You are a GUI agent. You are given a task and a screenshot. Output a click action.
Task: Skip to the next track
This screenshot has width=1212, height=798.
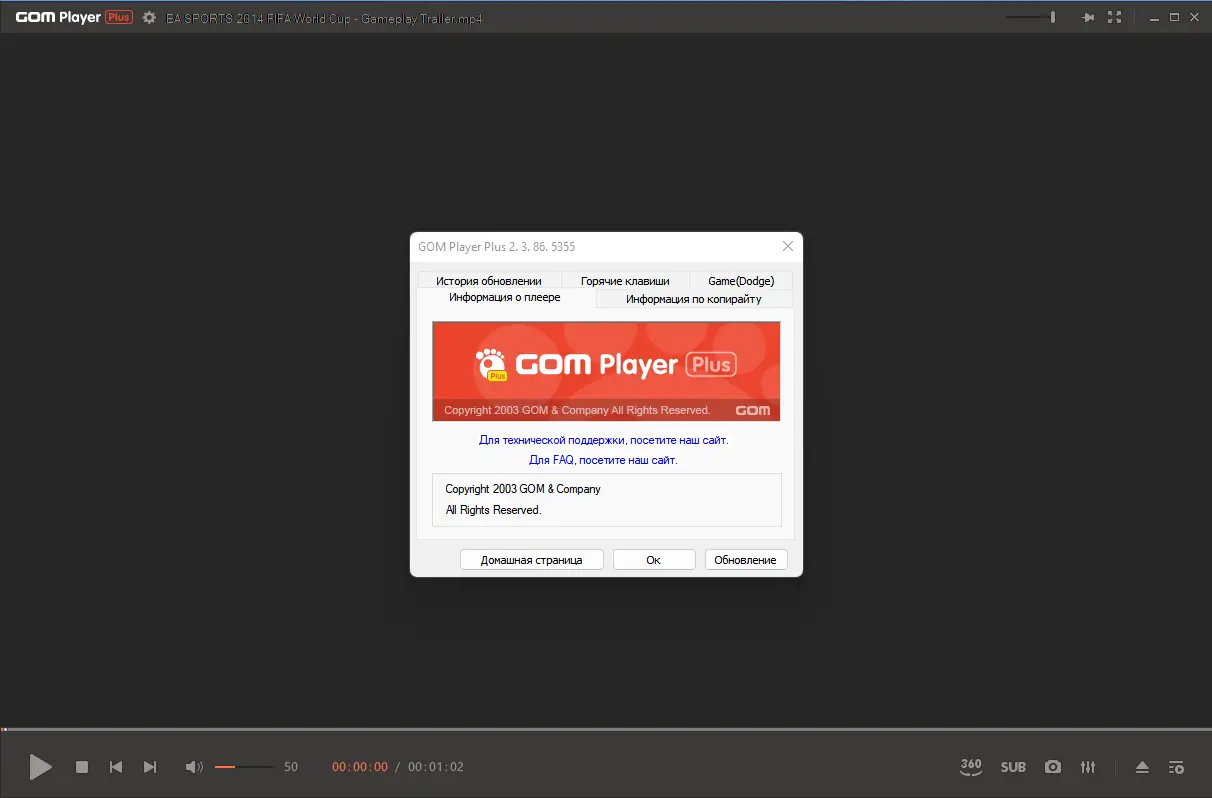(150, 767)
